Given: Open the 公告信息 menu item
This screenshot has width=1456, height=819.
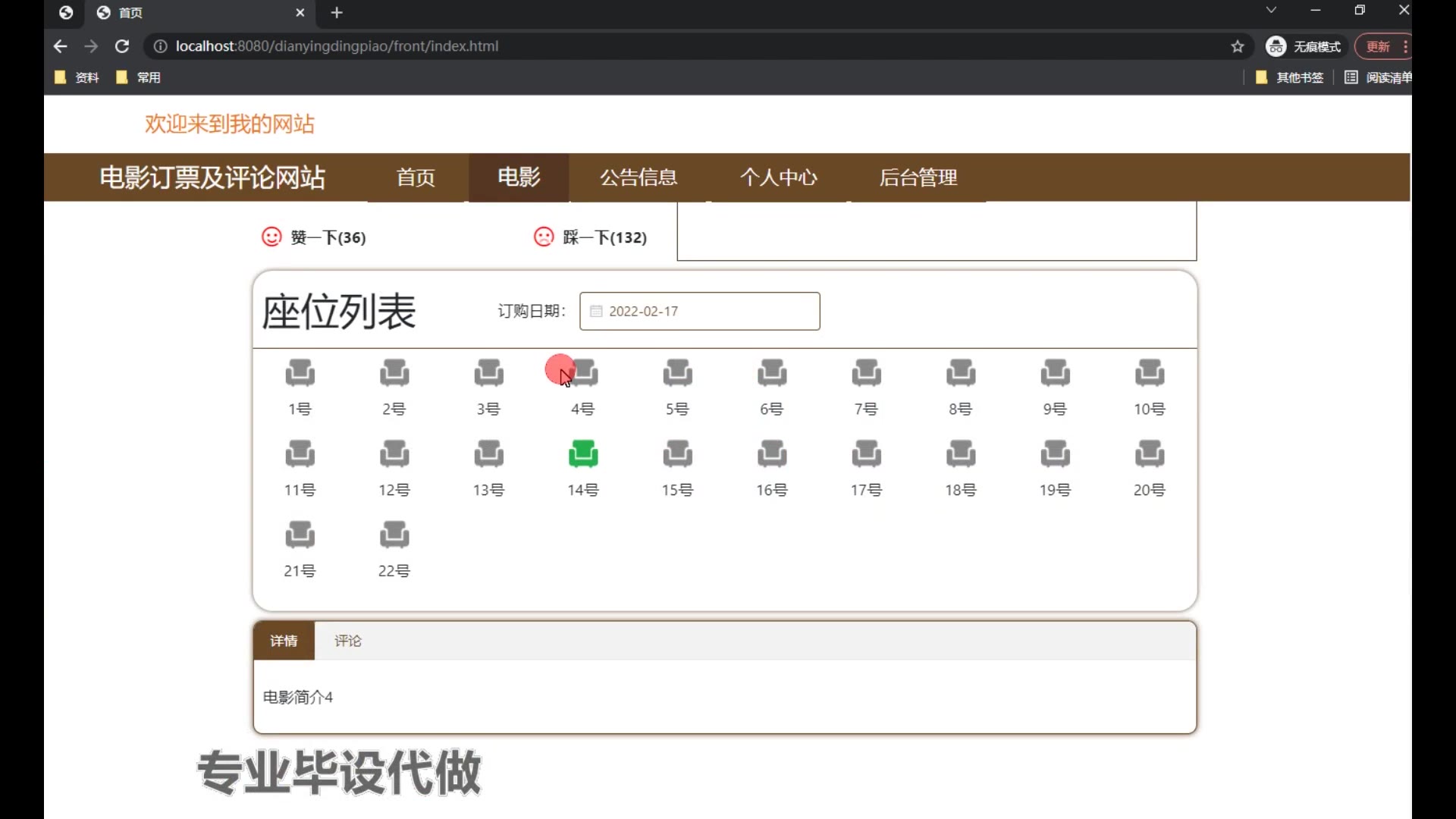Looking at the screenshot, I should coord(639,177).
